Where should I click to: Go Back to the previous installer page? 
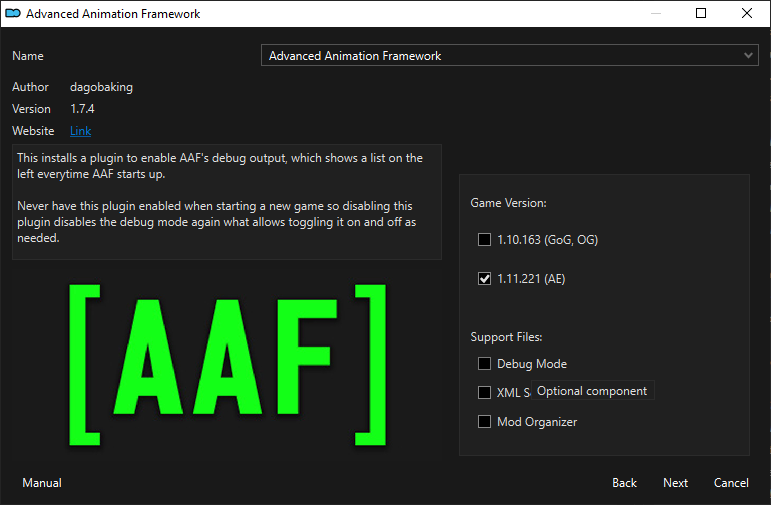[x=624, y=483]
